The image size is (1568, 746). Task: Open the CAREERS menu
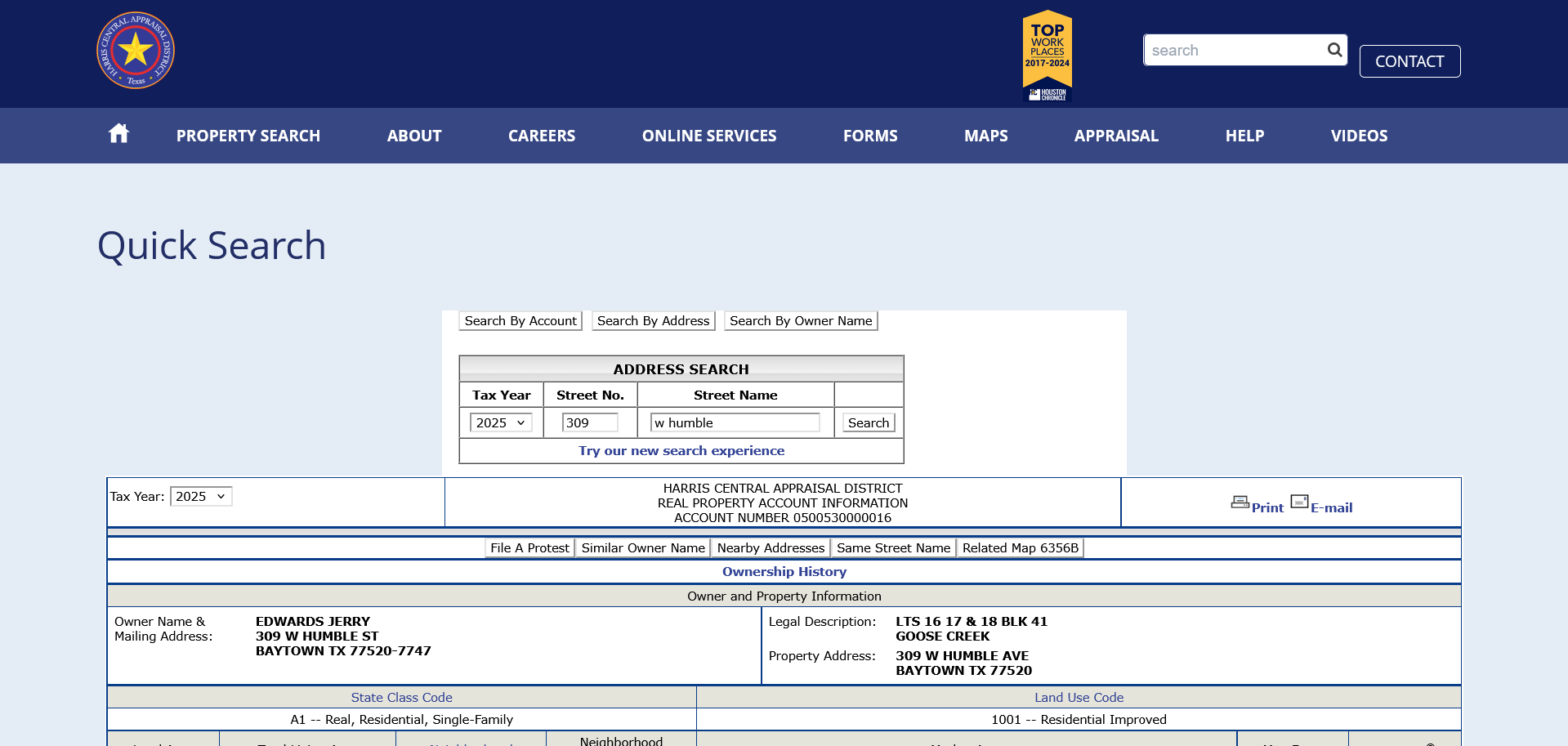click(x=542, y=136)
